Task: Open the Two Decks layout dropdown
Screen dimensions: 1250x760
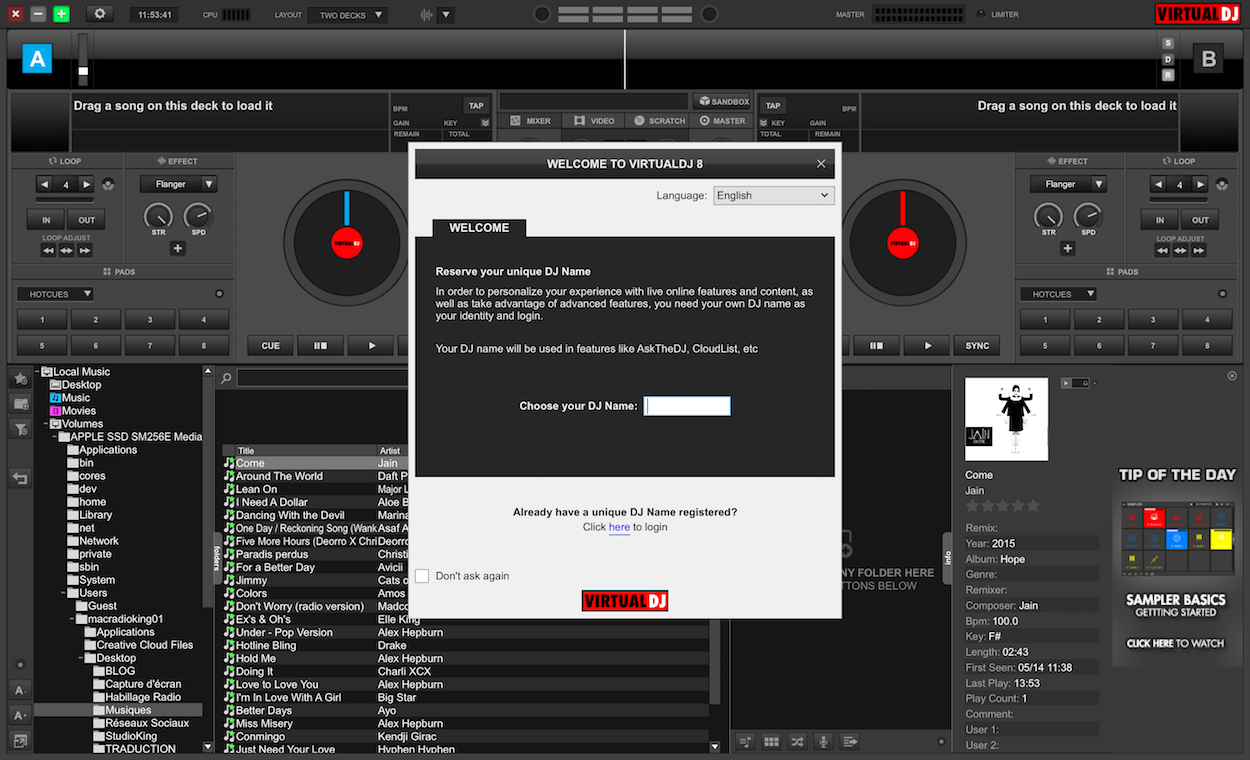Action: click(349, 15)
